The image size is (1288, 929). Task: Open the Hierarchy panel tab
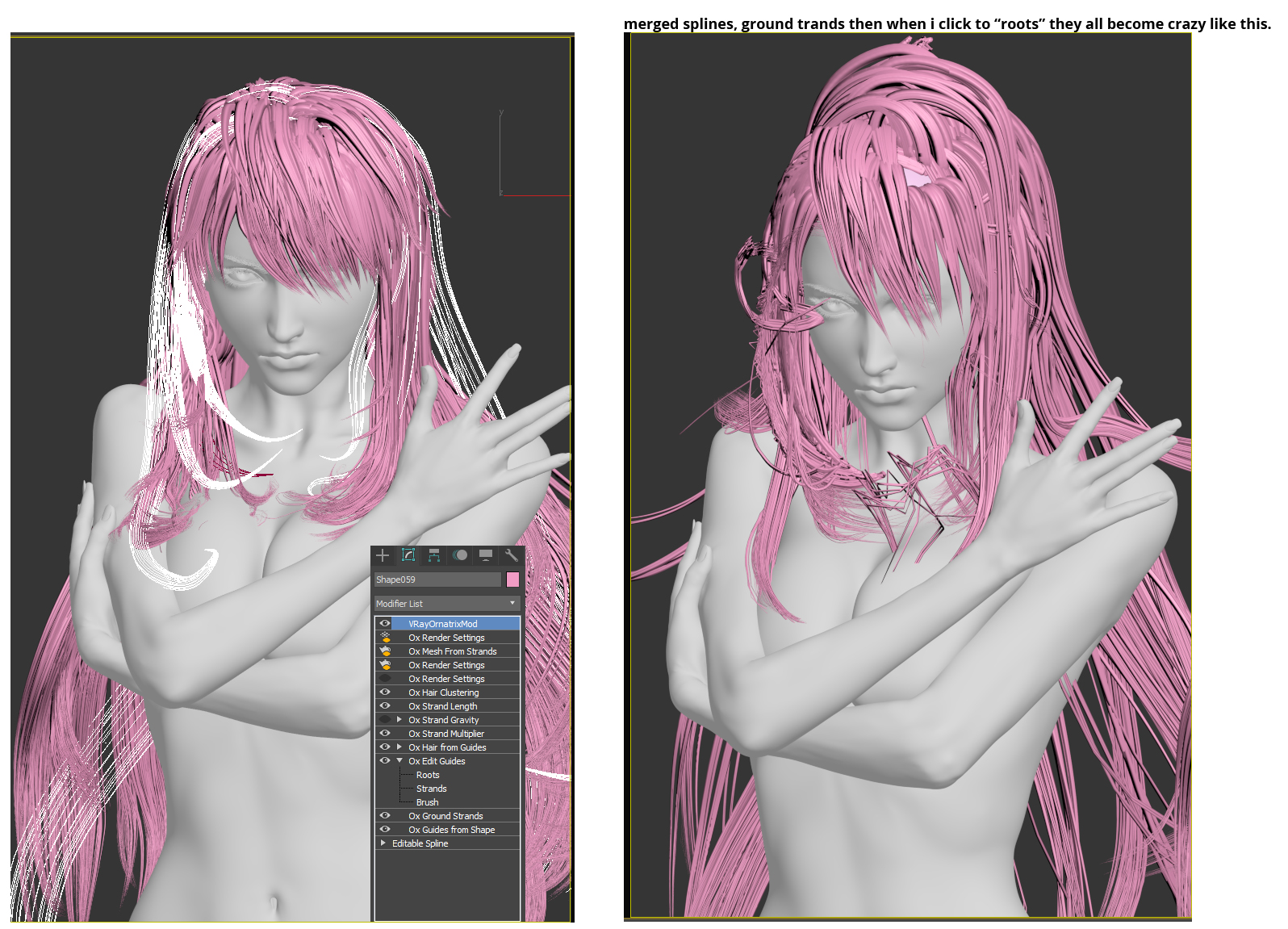click(434, 555)
